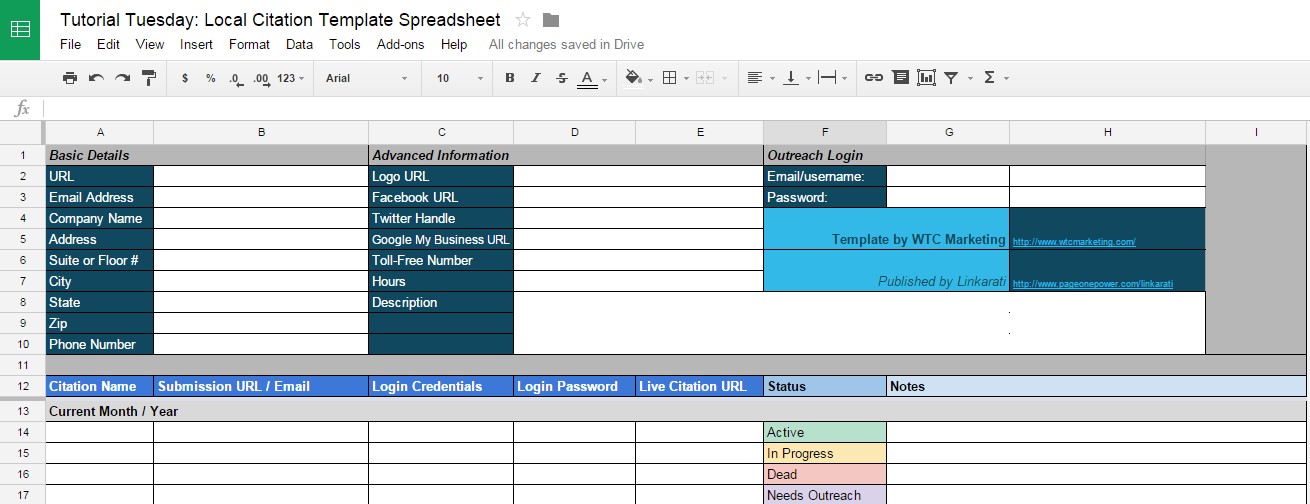Decrease decimal places
Screen dimensions: 1310x504
pos(236,78)
